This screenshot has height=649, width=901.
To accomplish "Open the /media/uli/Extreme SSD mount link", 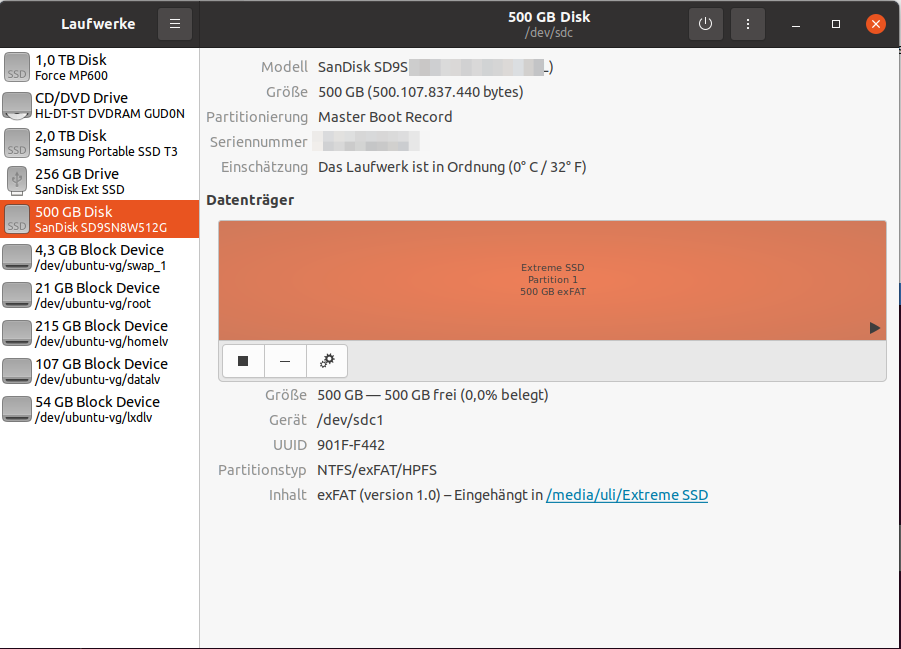I will [x=627, y=495].
